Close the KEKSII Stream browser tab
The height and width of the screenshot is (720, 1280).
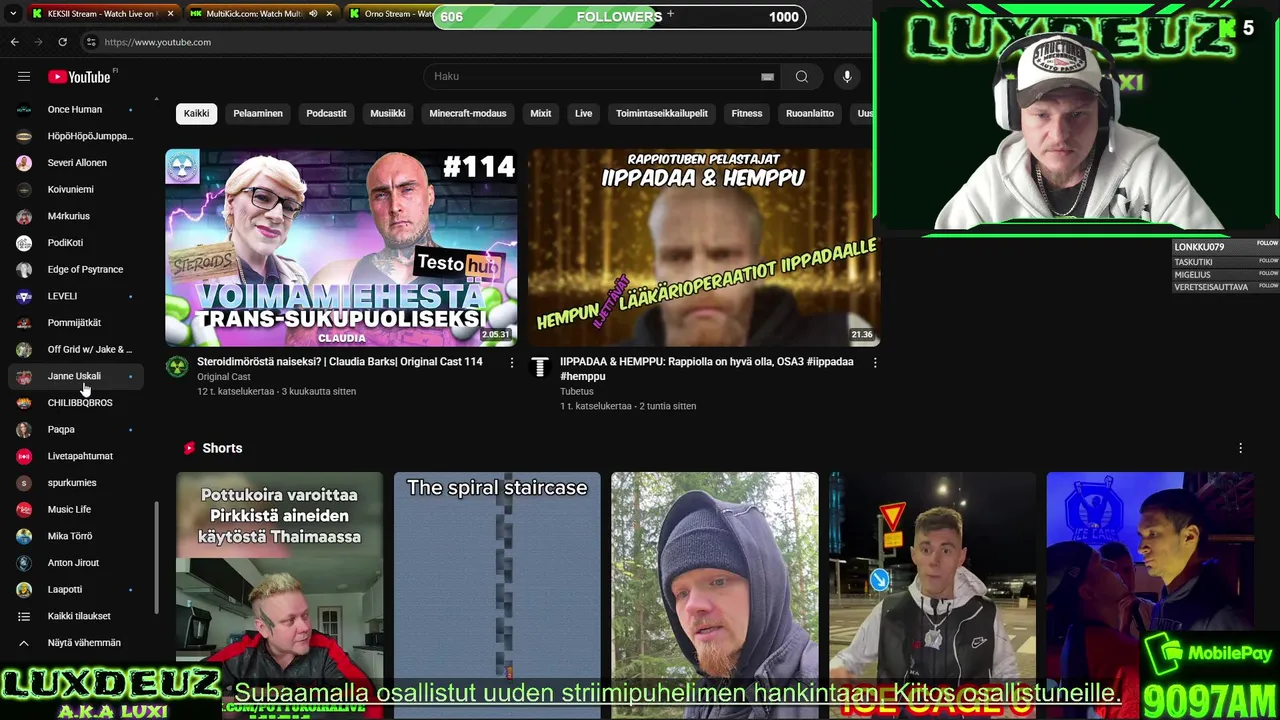click(x=170, y=14)
